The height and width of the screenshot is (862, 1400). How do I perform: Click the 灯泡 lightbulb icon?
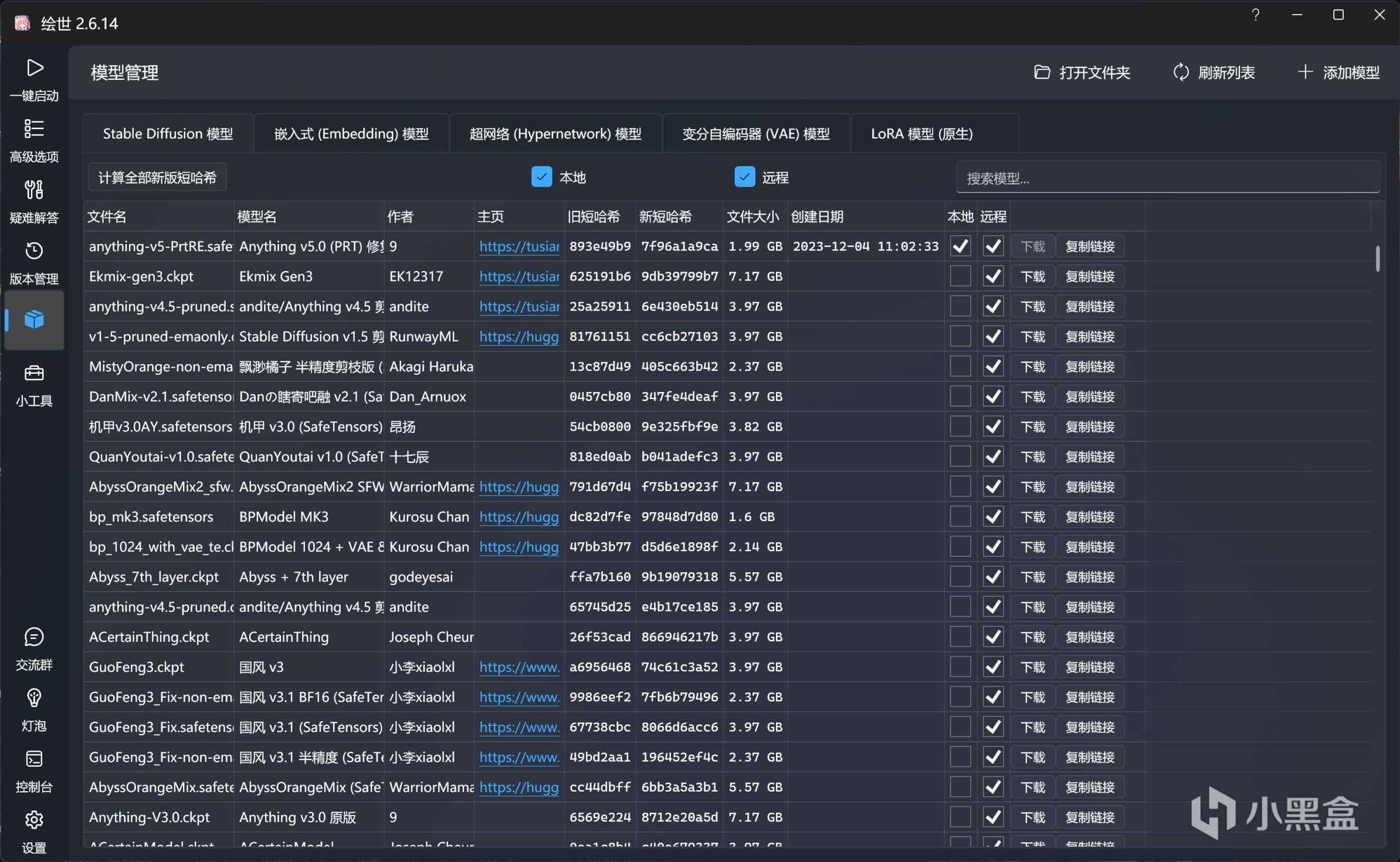(x=34, y=699)
